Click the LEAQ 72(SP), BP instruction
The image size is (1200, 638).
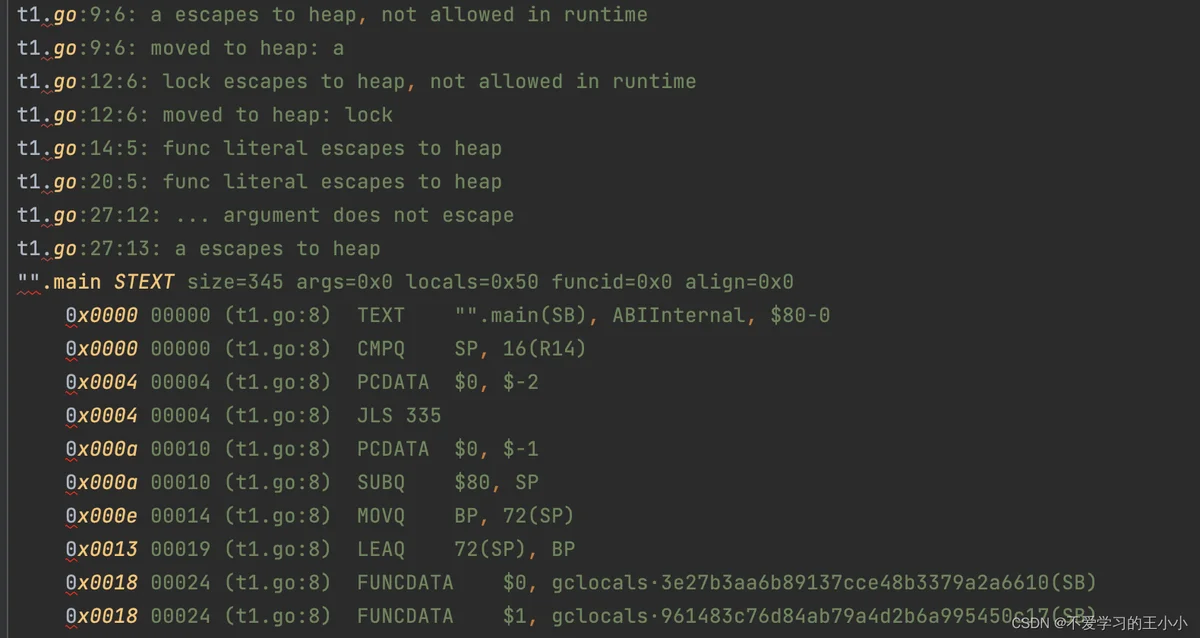tap(320, 549)
